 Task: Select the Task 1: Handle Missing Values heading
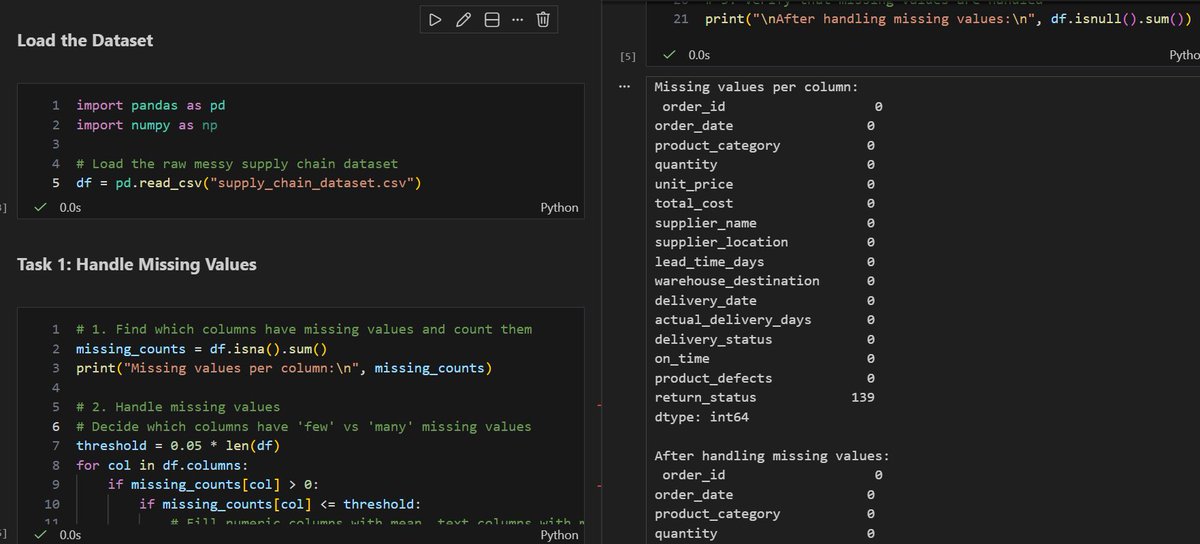pyautogui.click(x=137, y=265)
